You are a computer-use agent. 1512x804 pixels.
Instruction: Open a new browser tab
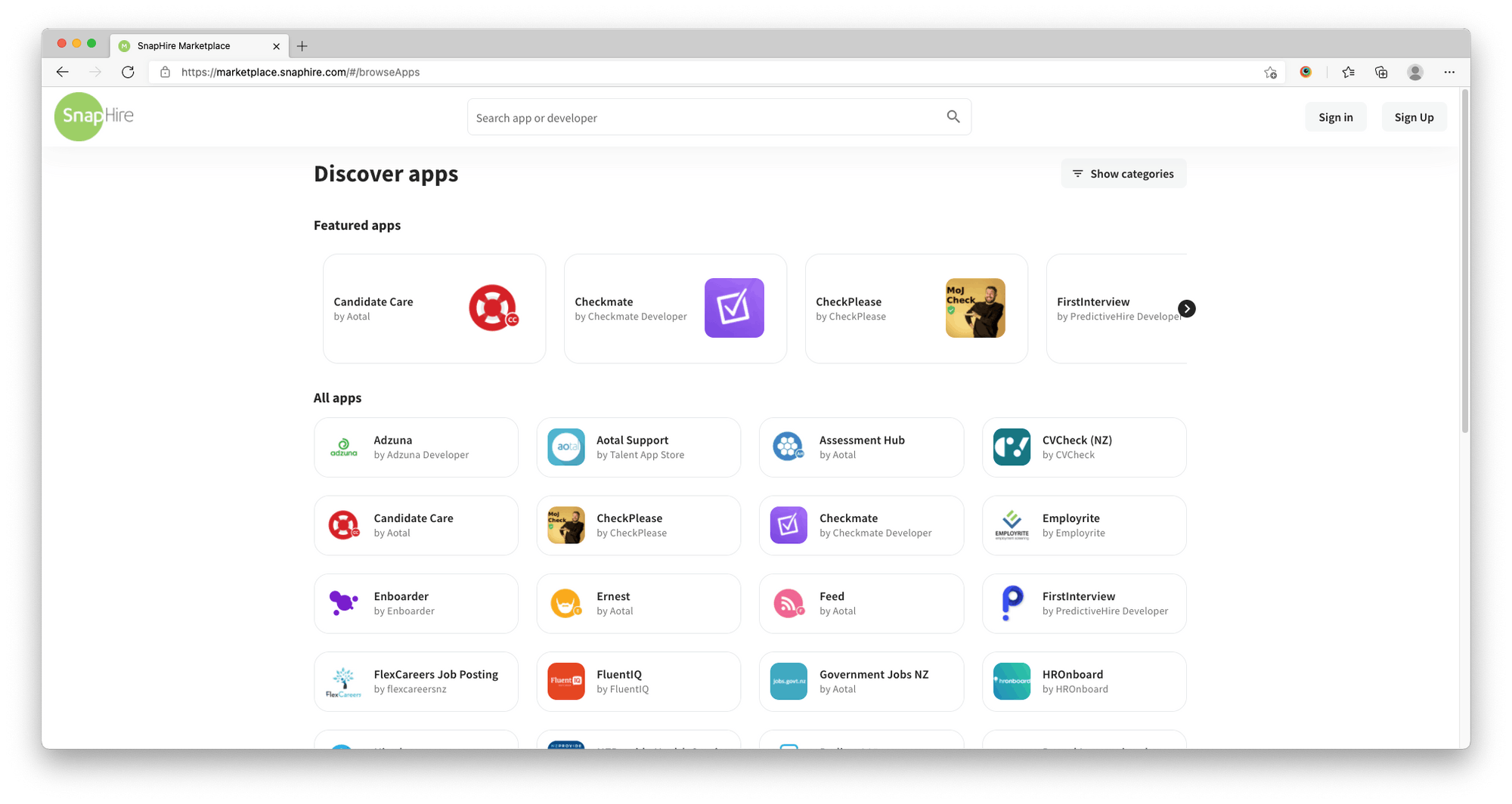pos(302,45)
